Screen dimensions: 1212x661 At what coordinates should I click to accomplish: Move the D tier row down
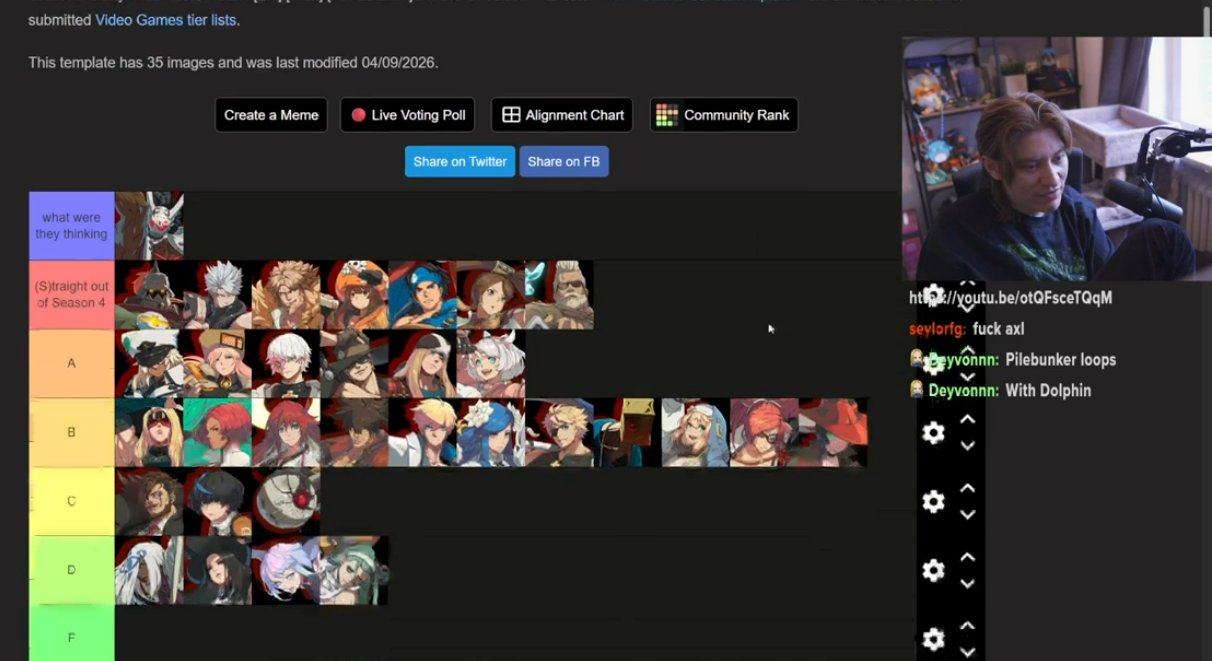[967, 584]
